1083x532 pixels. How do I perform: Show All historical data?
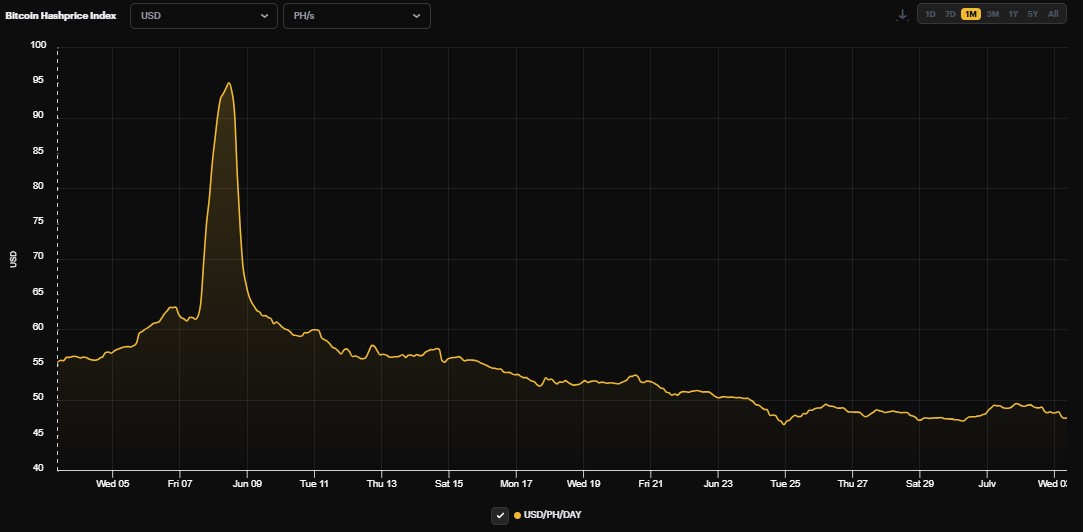point(1053,14)
